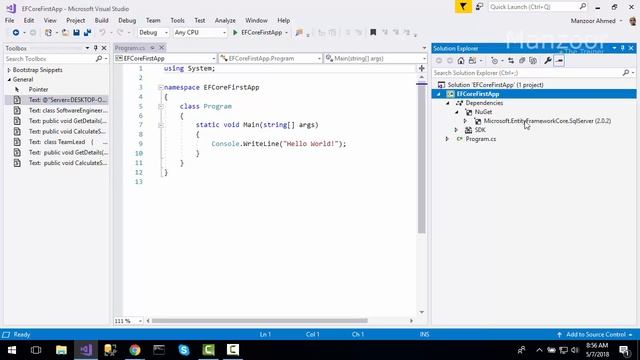
Task: Click the Navigate Backward toolbar icon
Action: point(16,33)
